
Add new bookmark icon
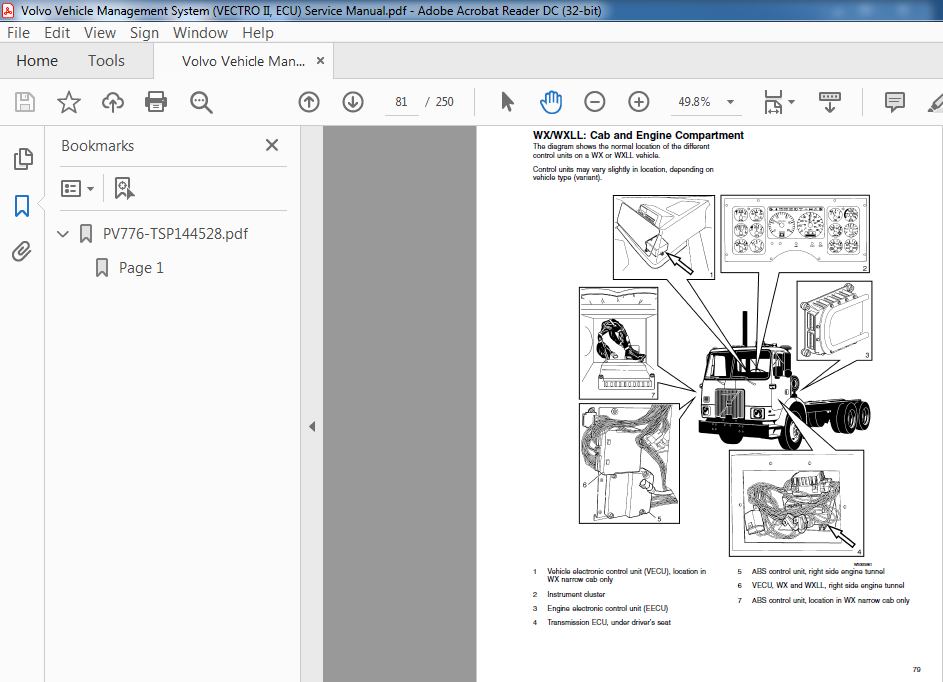coord(124,188)
